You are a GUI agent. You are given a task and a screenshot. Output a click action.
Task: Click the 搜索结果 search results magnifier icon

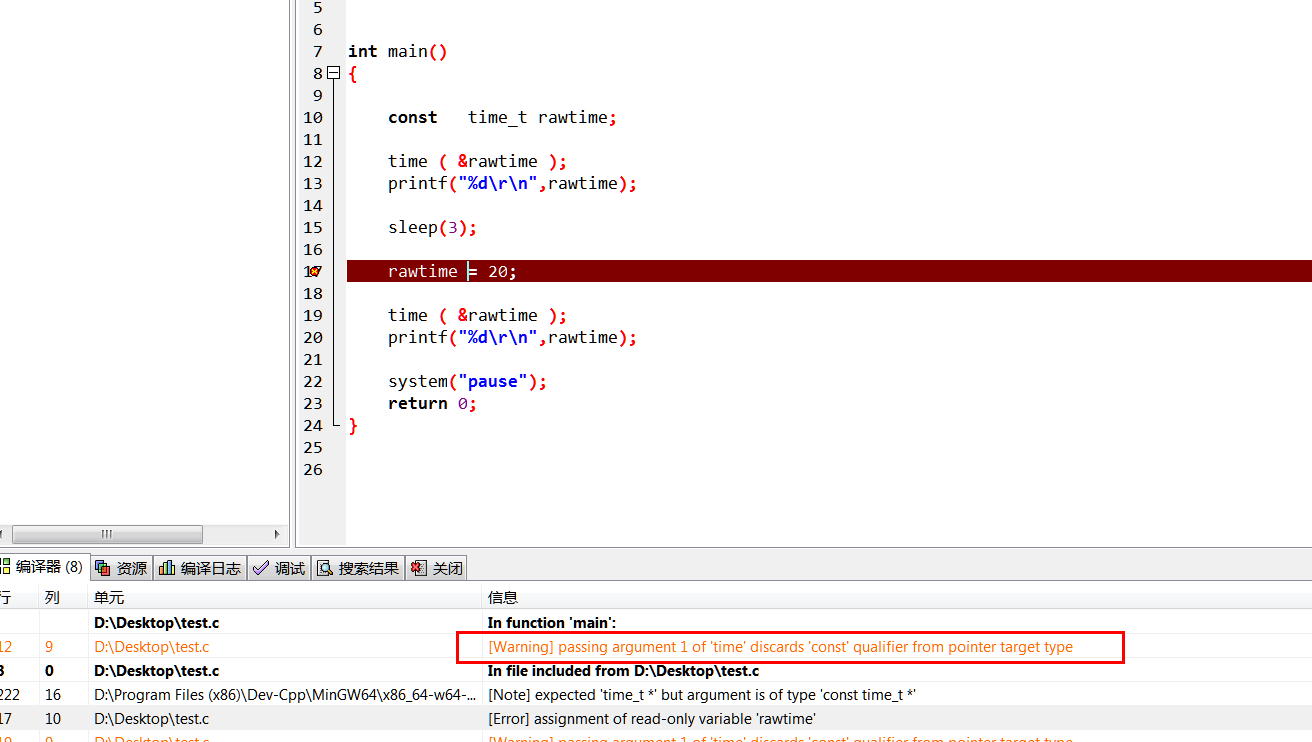[x=324, y=567]
